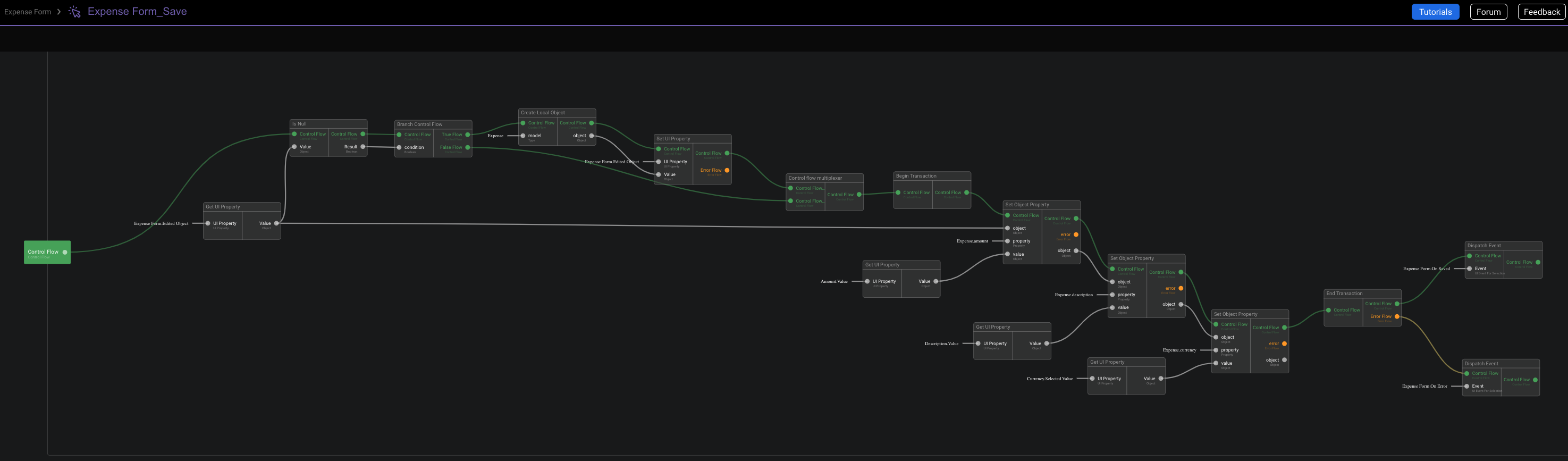Select the Create Local Object node title
Screen dimensions: 1568x461
tap(543, 113)
